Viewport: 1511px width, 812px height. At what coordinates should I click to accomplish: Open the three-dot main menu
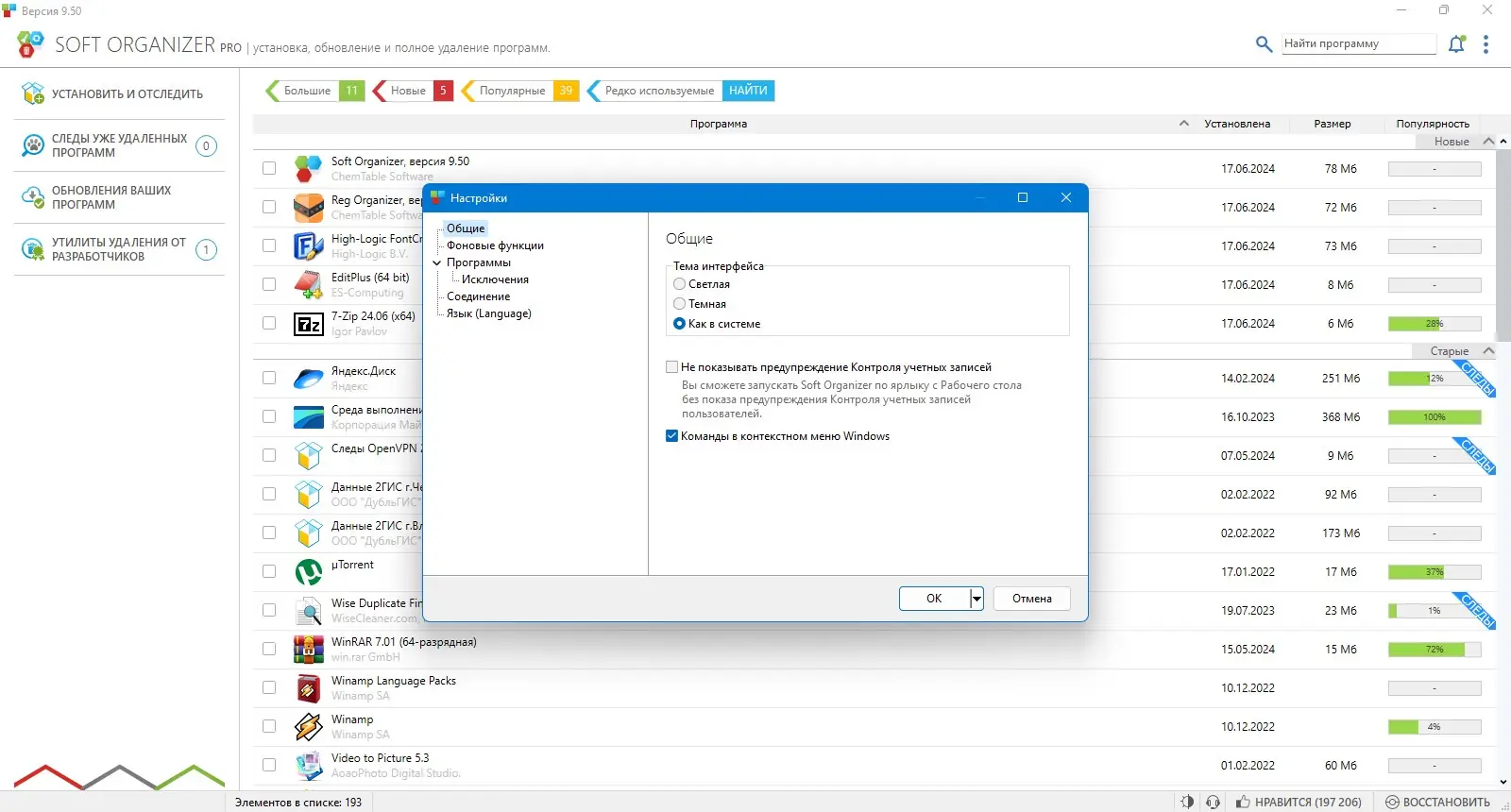pos(1486,44)
